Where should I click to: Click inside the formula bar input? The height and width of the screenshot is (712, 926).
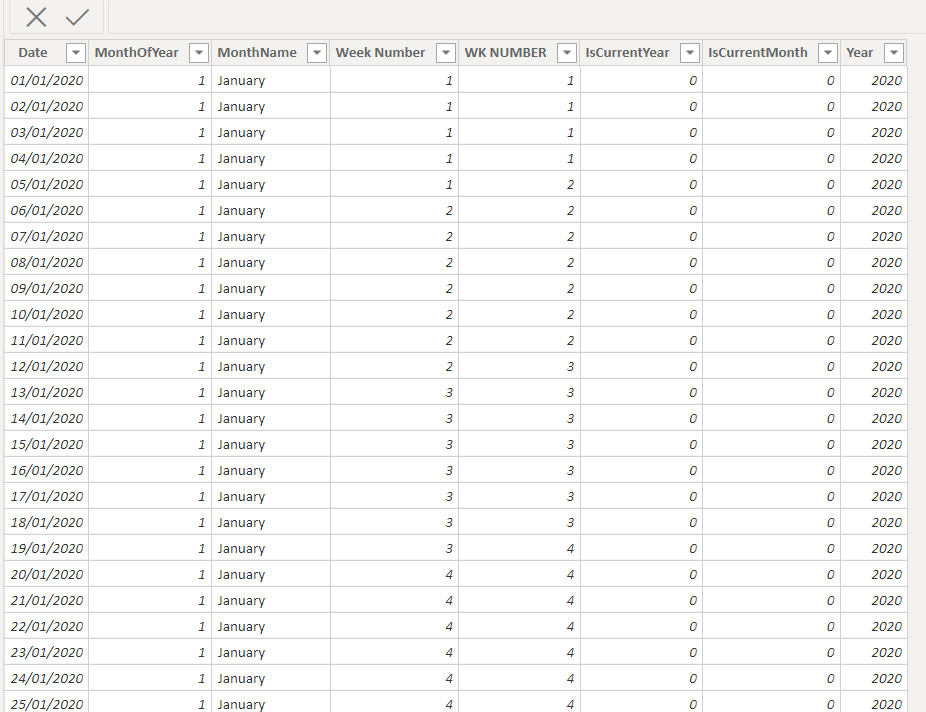[x=517, y=17]
